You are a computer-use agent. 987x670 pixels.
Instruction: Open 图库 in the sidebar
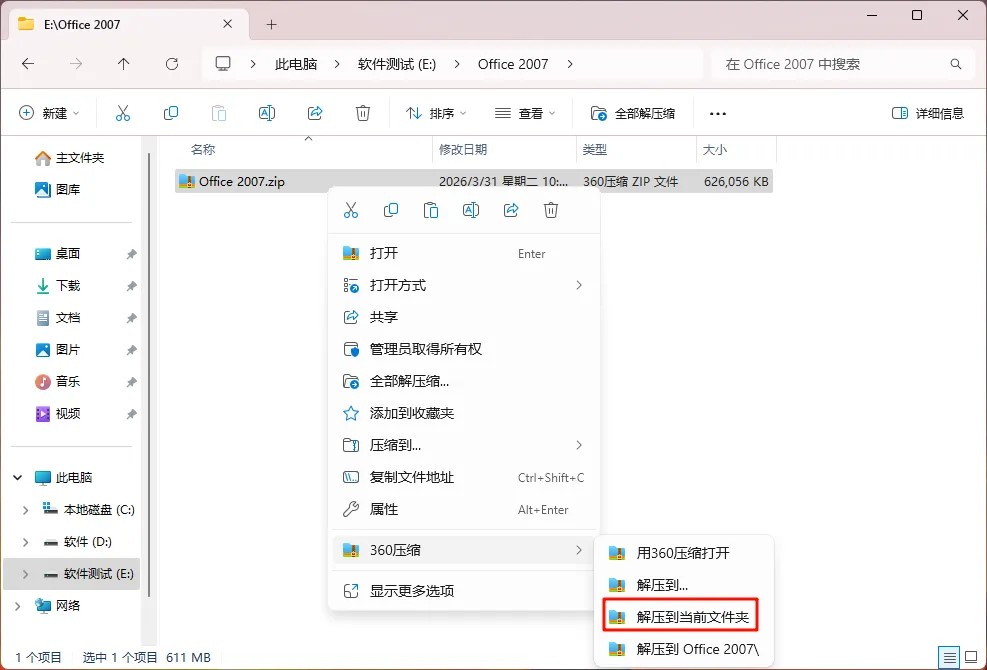(x=57, y=190)
